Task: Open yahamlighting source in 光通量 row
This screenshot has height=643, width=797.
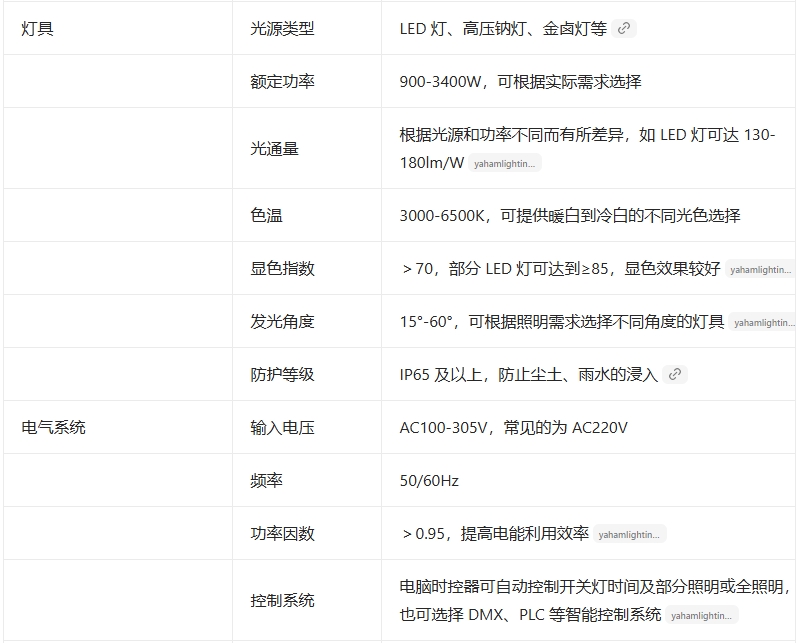Action: (x=505, y=163)
